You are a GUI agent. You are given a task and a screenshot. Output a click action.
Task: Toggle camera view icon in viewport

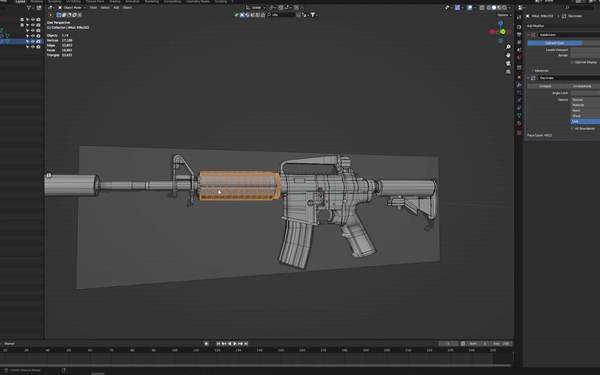click(x=508, y=64)
